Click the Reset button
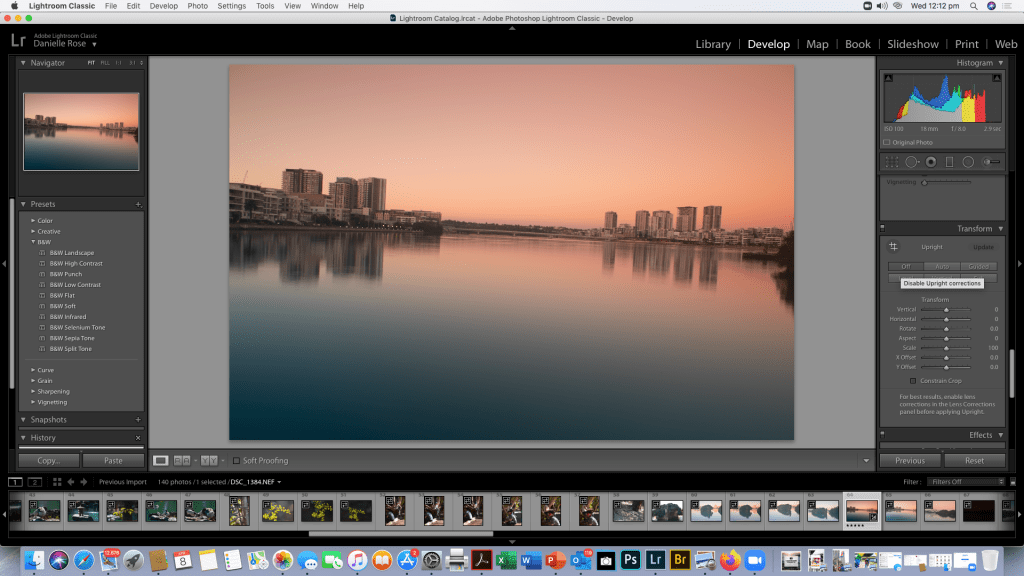The image size is (1024, 576). pyautogui.click(x=973, y=461)
